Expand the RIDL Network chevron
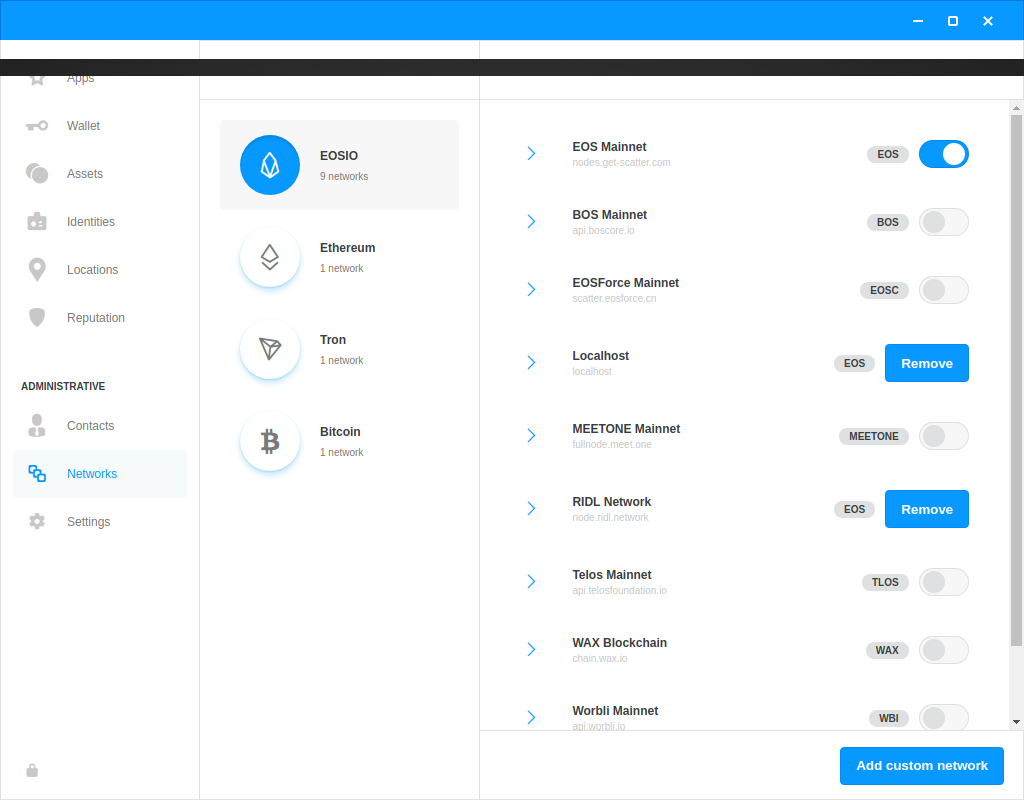 [532, 509]
